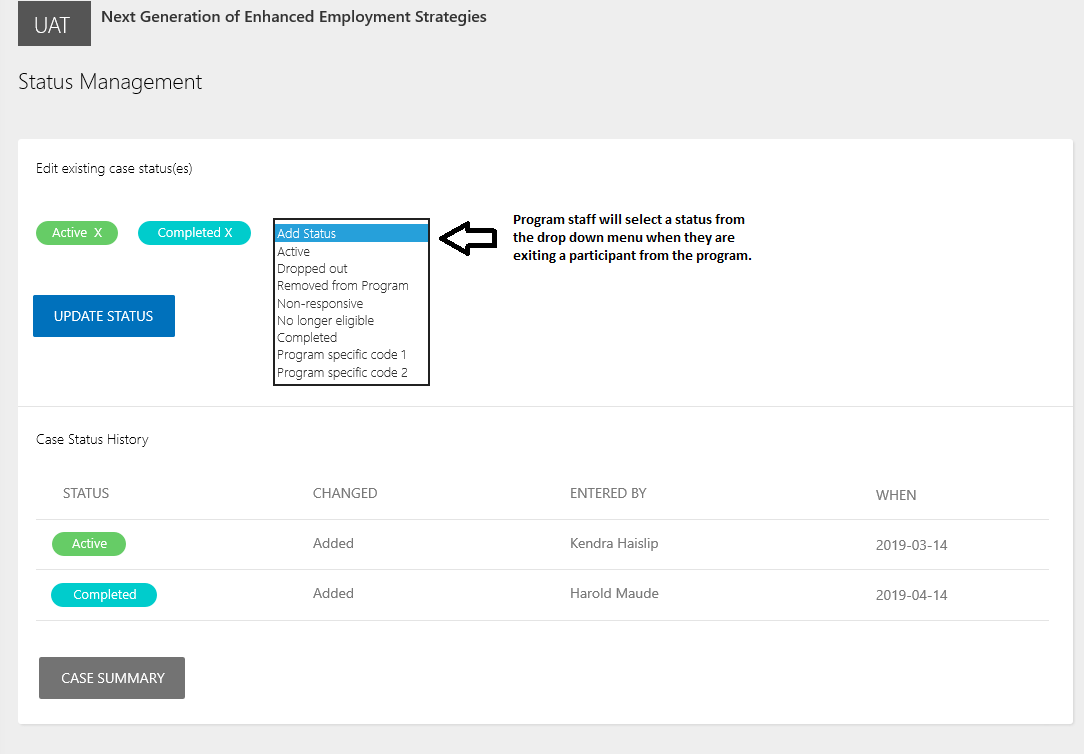The width and height of the screenshot is (1084, 754).
Task: Open the Case Summary button
Action: (112, 678)
